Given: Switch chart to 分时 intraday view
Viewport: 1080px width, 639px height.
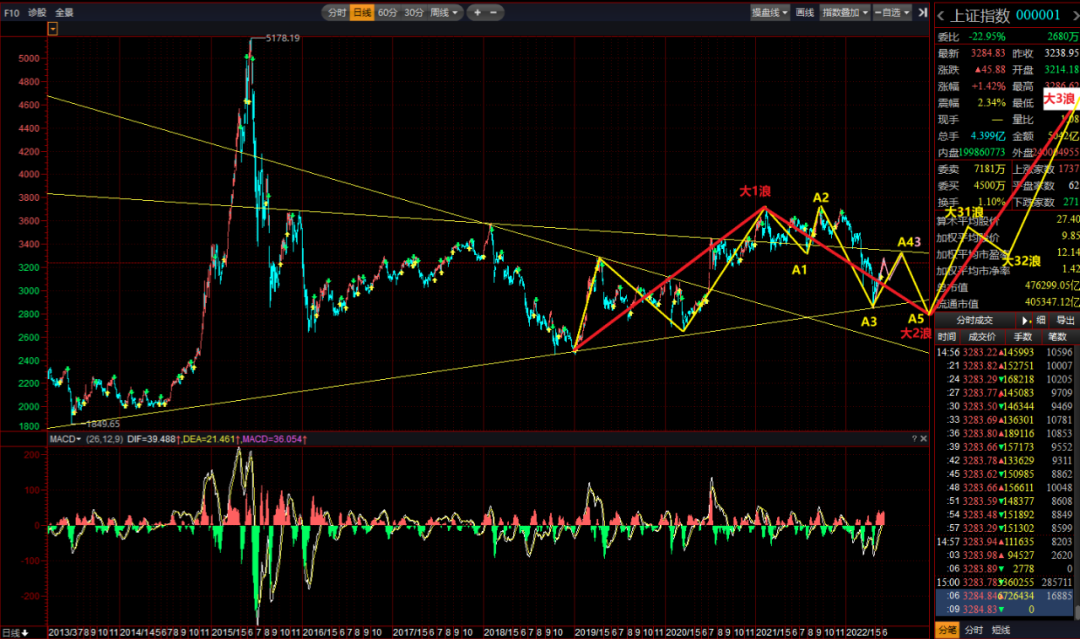Looking at the screenshot, I should coord(336,13).
